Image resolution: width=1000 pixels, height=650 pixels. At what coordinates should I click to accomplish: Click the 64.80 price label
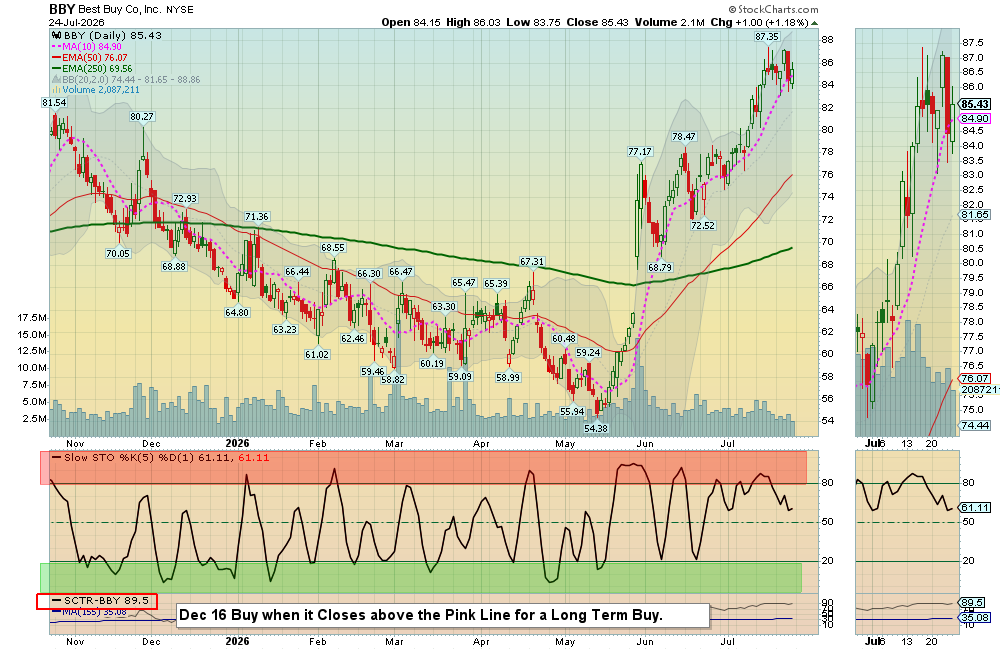pos(237,312)
